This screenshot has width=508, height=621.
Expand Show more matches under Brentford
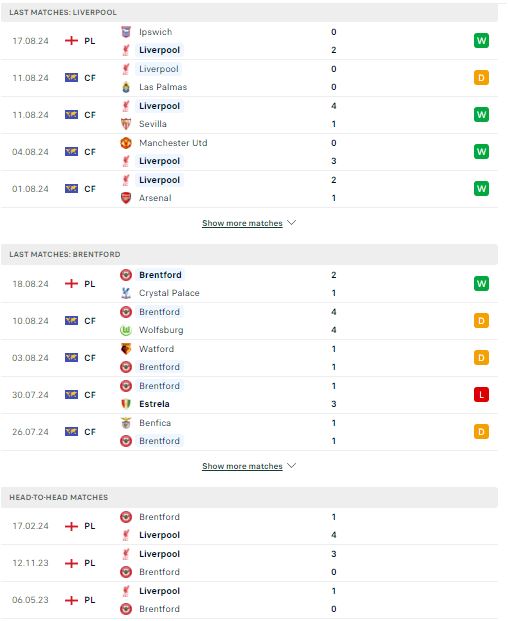point(242,466)
